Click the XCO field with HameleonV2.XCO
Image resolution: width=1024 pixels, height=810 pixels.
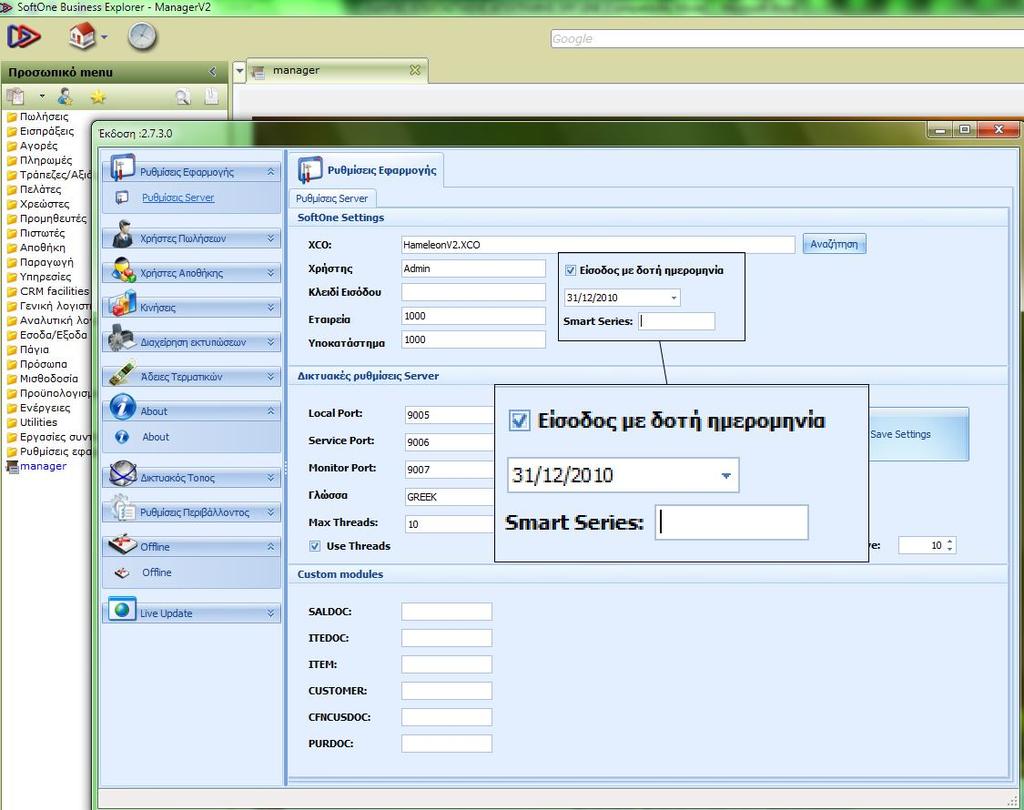coord(598,245)
